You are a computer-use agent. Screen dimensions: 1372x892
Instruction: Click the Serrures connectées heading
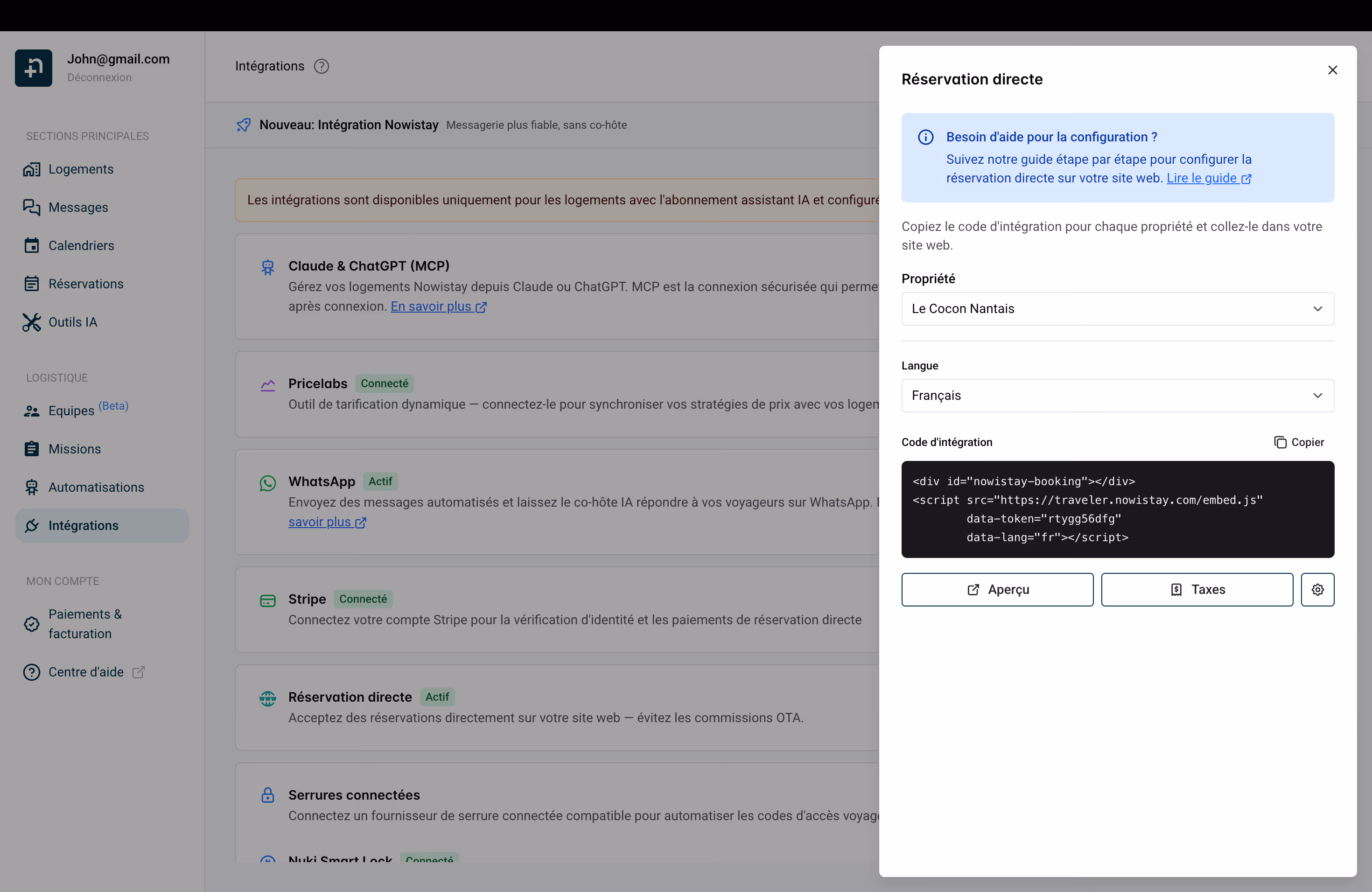[x=354, y=795]
